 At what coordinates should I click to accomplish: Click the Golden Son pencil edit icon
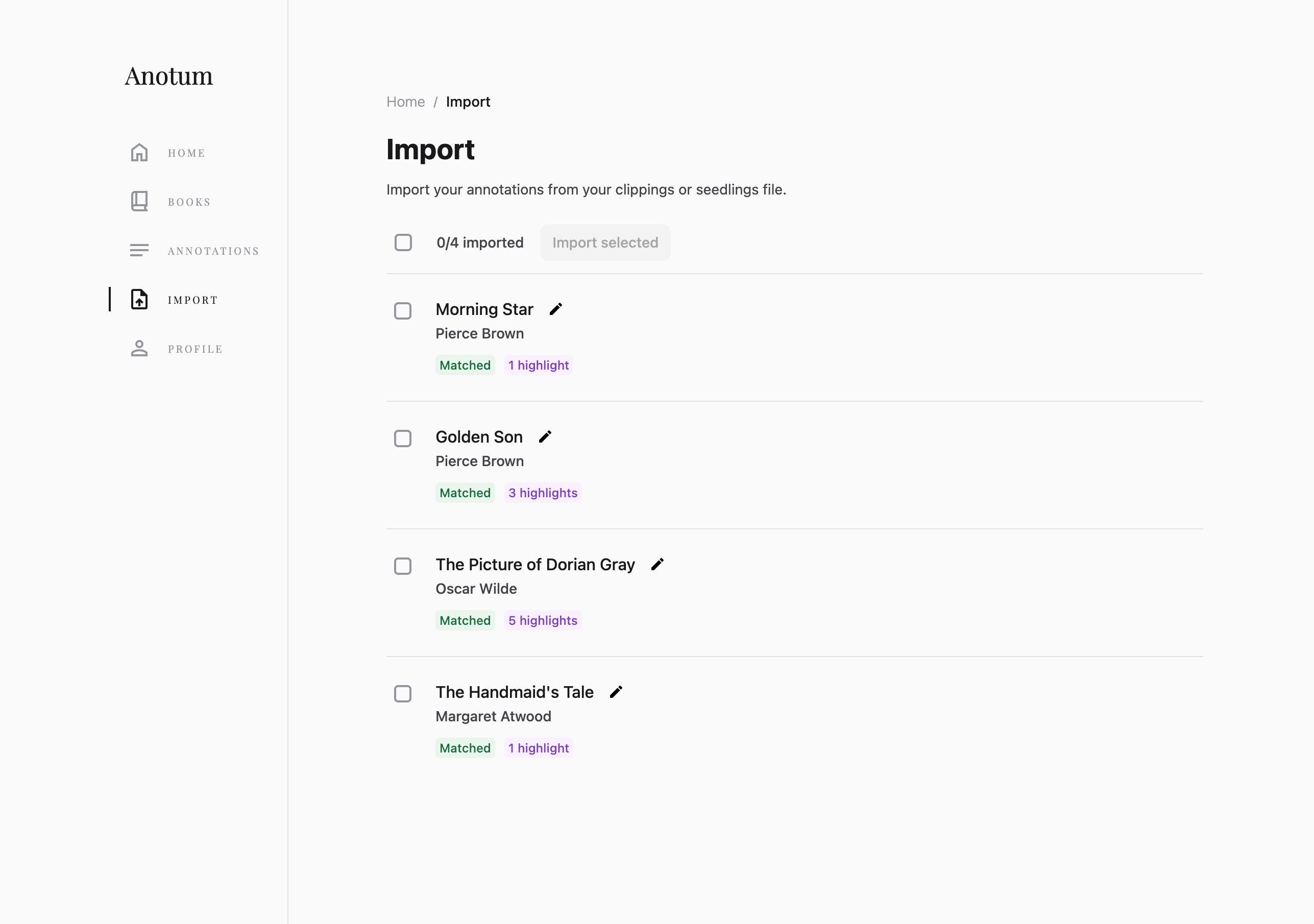(x=545, y=437)
